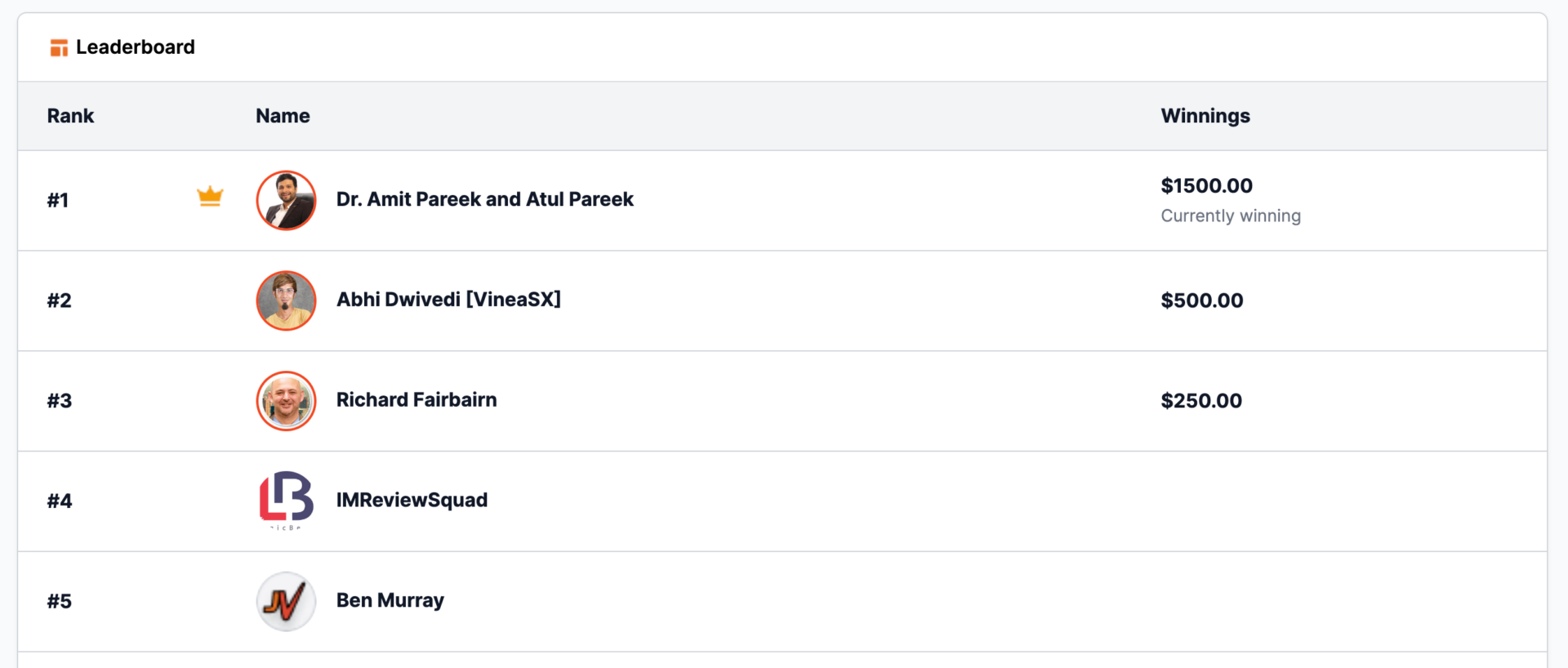
Task: Click the $1500.00 winnings amount
Action: [1206, 186]
